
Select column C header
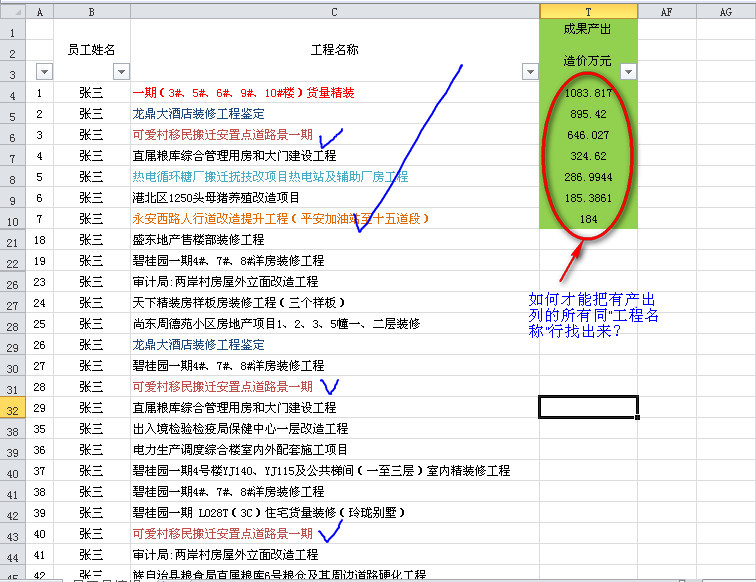coord(334,11)
